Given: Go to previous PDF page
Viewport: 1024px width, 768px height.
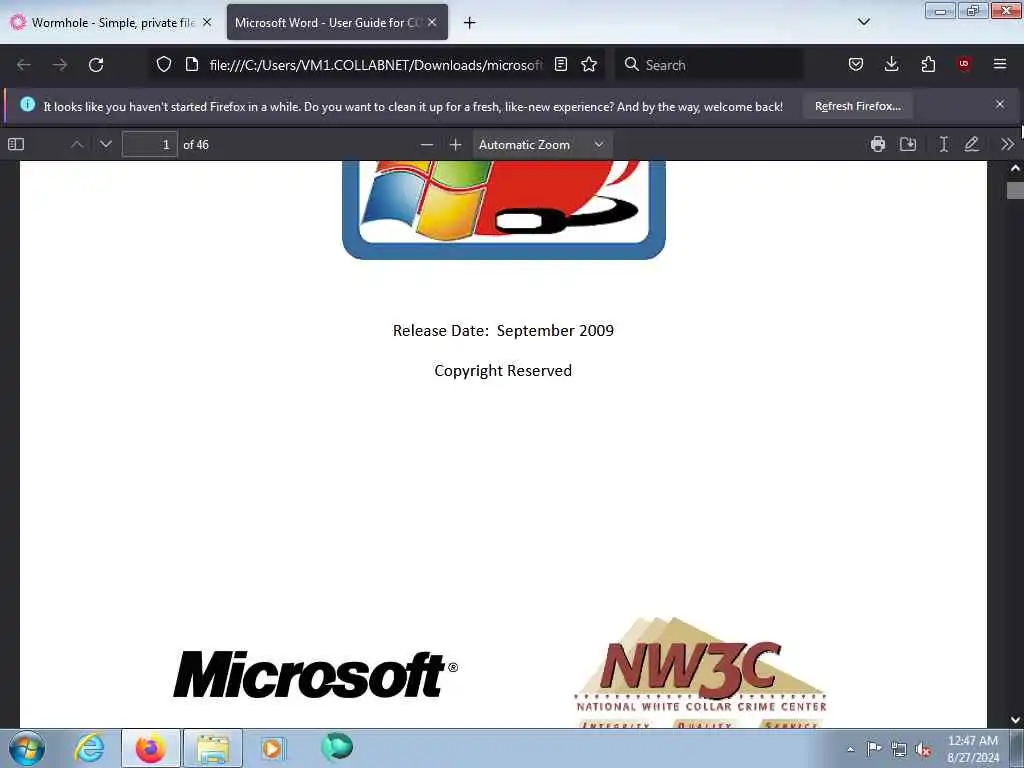Looking at the screenshot, I should [77, 144].
